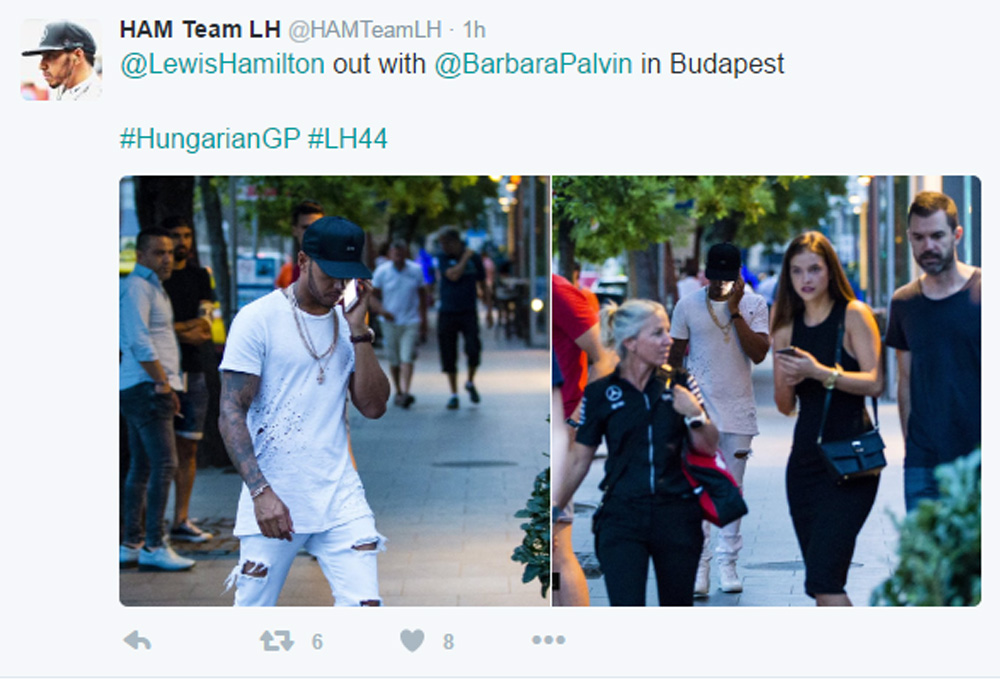Visit the @HAMTeamLH handle link
Screen dimensions: 1000x685
point(365,29)
